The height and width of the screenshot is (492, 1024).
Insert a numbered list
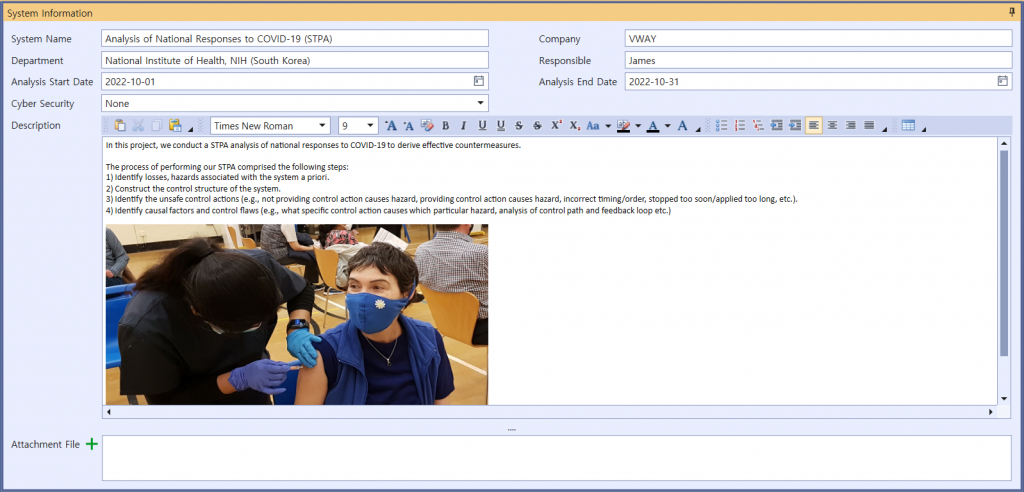tap(740, 125)
